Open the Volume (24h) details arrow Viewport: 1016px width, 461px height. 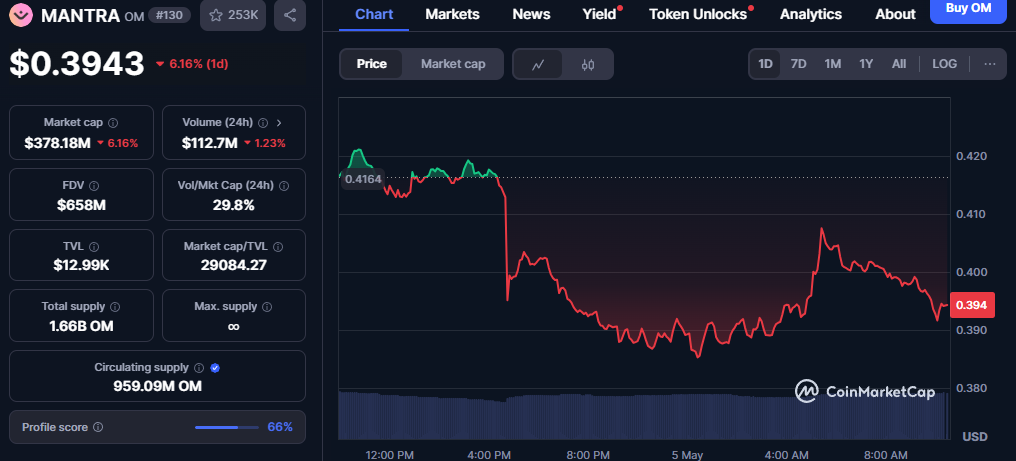click(279, 123)
